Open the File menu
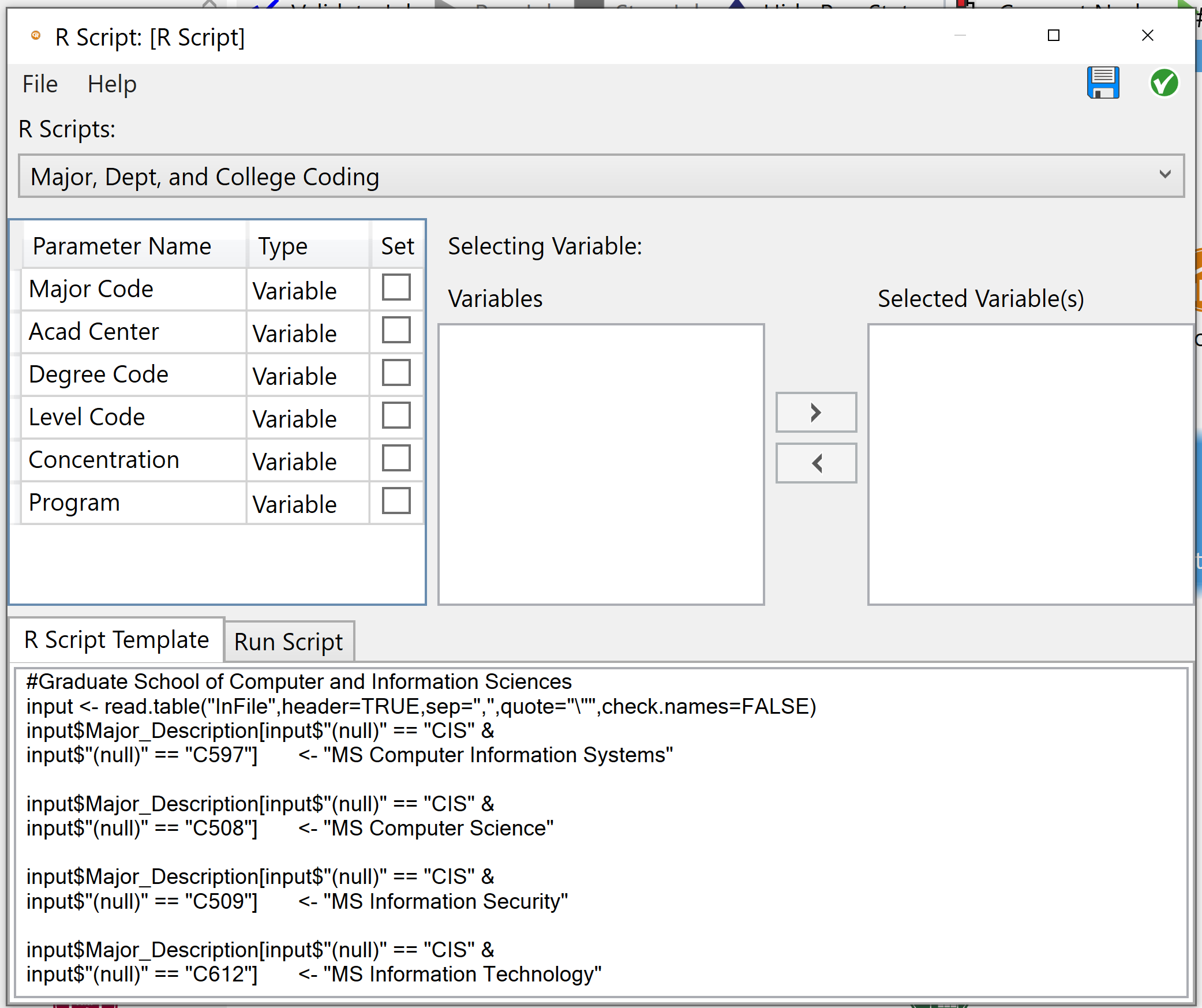 pyautogui.click(x=40, y=84)
